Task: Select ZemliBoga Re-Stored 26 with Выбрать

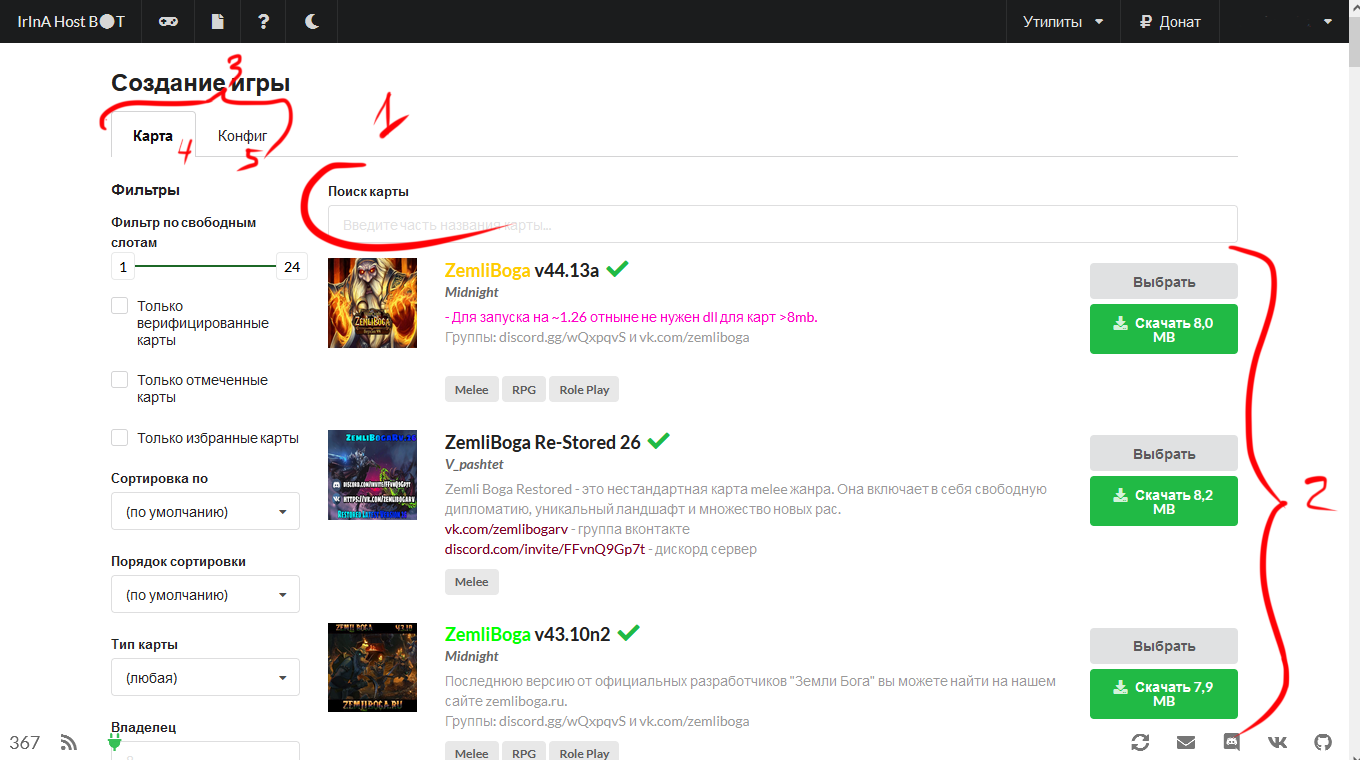Action: [1164, 453]
